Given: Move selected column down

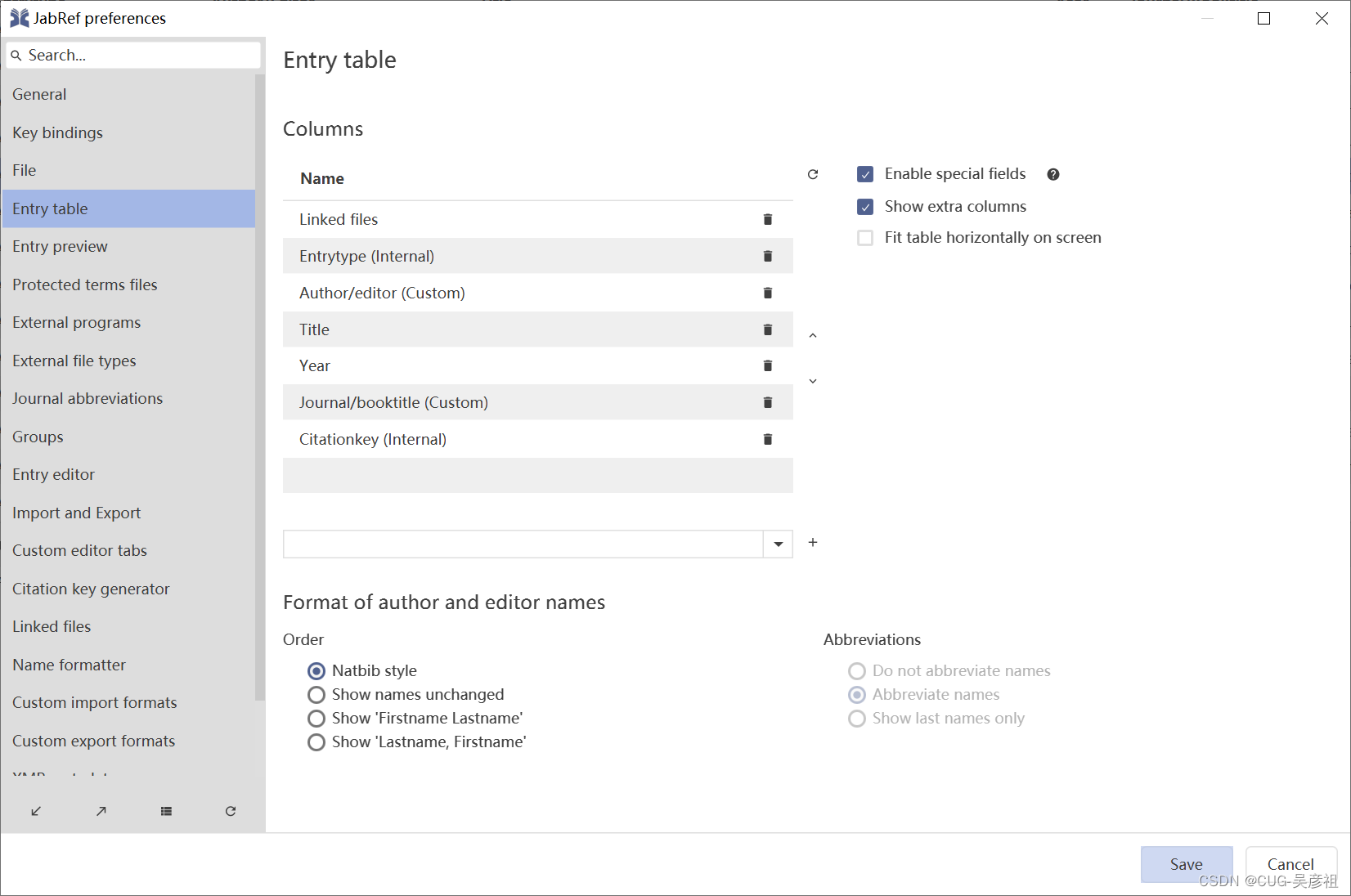Looking at the screenshot, I should 813,381.
